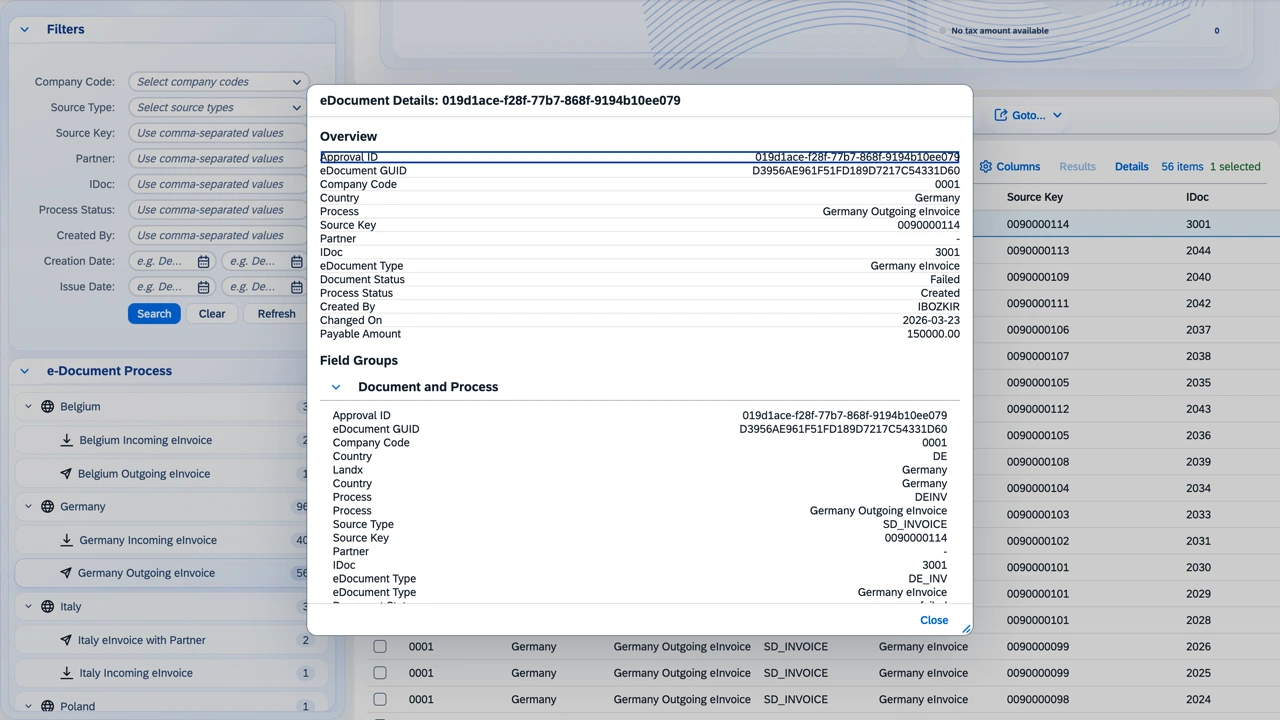1280x720 pixels.
Task: Collapse the Poland tree node
Action: click(x=28, y=706)
